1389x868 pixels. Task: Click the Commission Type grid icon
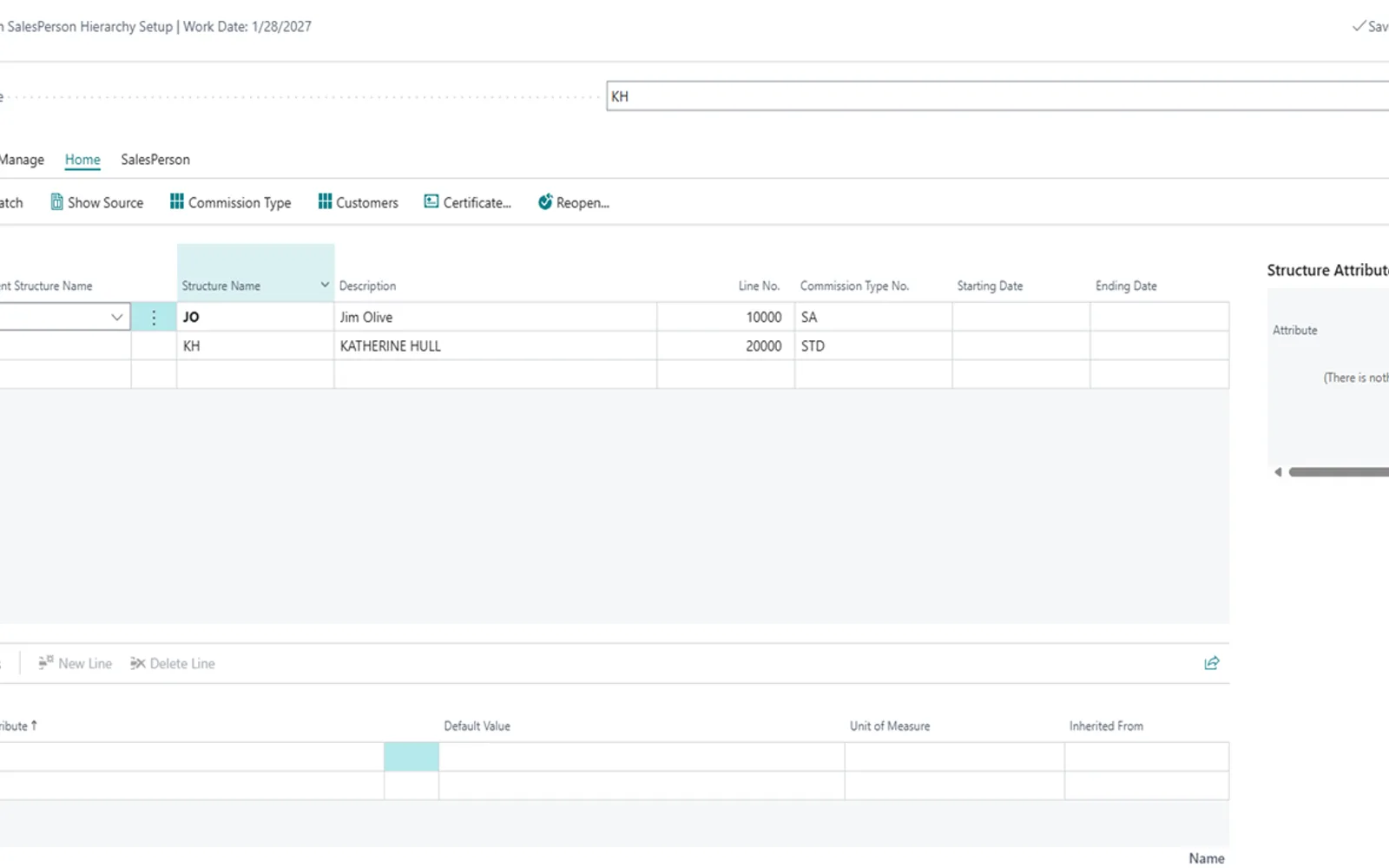[177, 201]
